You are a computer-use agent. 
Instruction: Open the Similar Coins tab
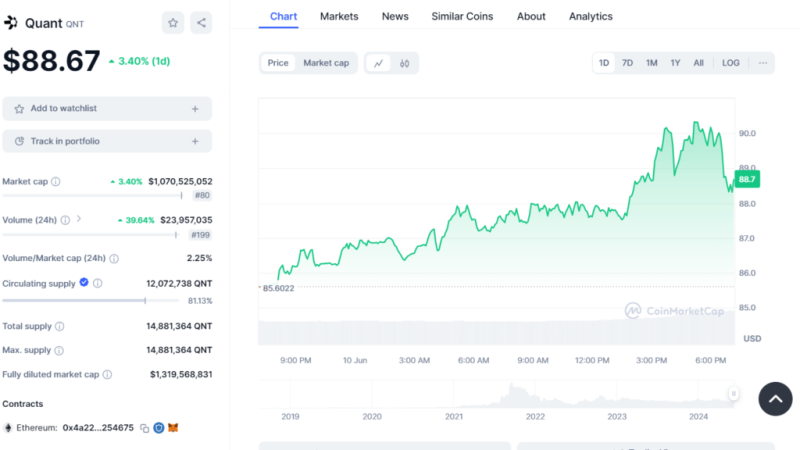click(x=462, y=16)
